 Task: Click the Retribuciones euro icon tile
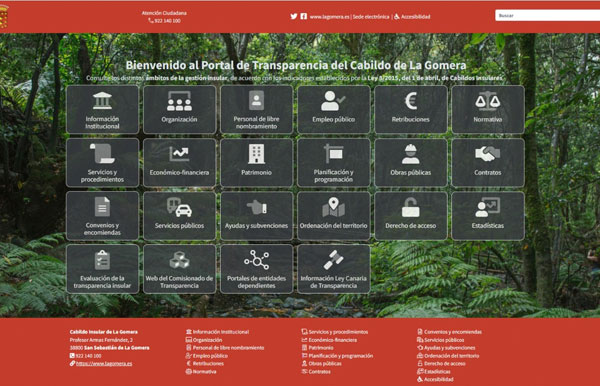click(411, 109)
